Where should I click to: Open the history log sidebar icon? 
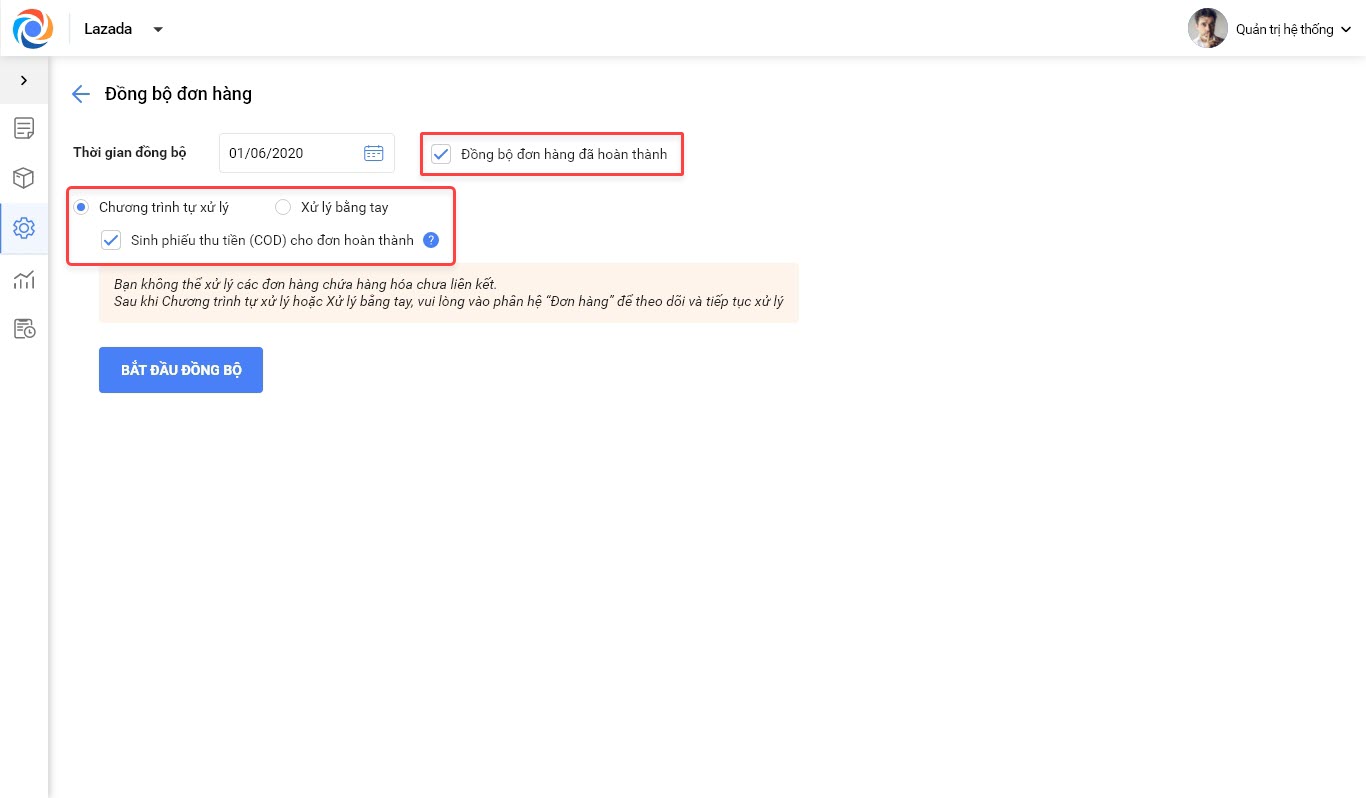(x=24, y=329)
